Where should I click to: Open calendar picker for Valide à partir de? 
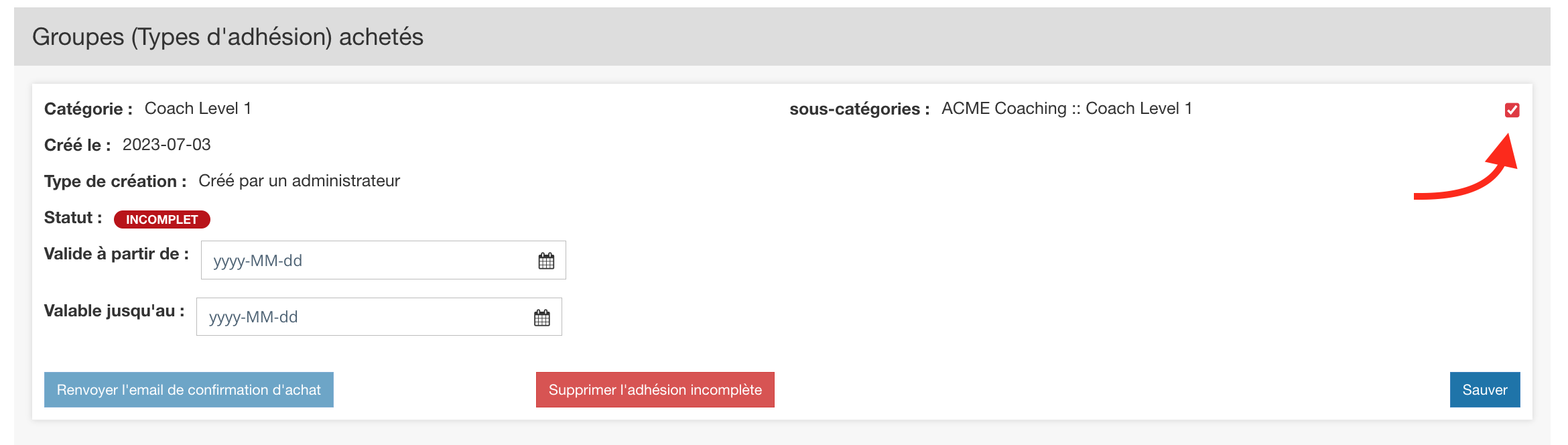tap(546, 261)
